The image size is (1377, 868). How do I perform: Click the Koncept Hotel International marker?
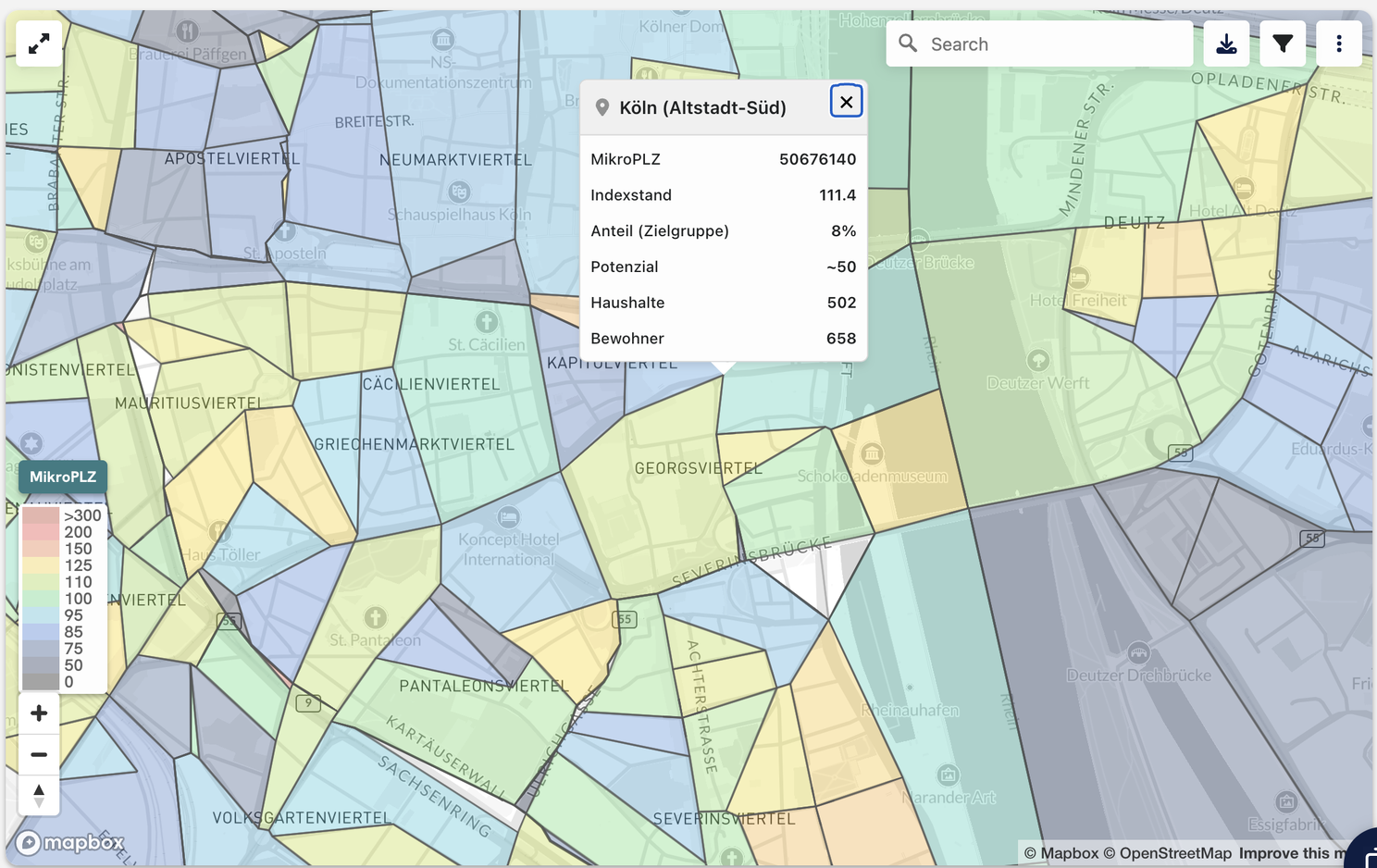pyautogui.click(x=508, y=516)
